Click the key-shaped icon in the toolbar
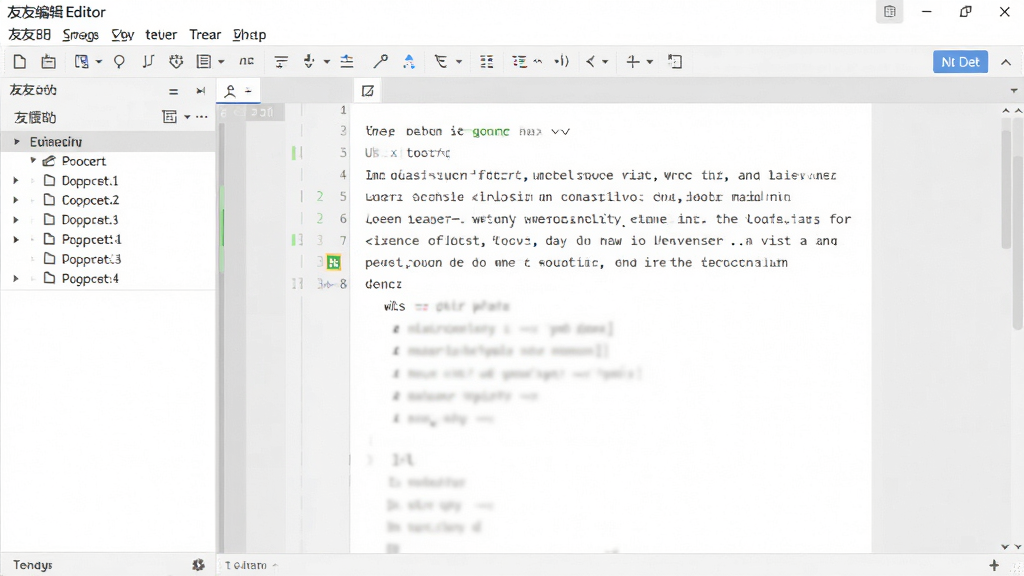Screen dimensions: 1024x576 (380, 61)
